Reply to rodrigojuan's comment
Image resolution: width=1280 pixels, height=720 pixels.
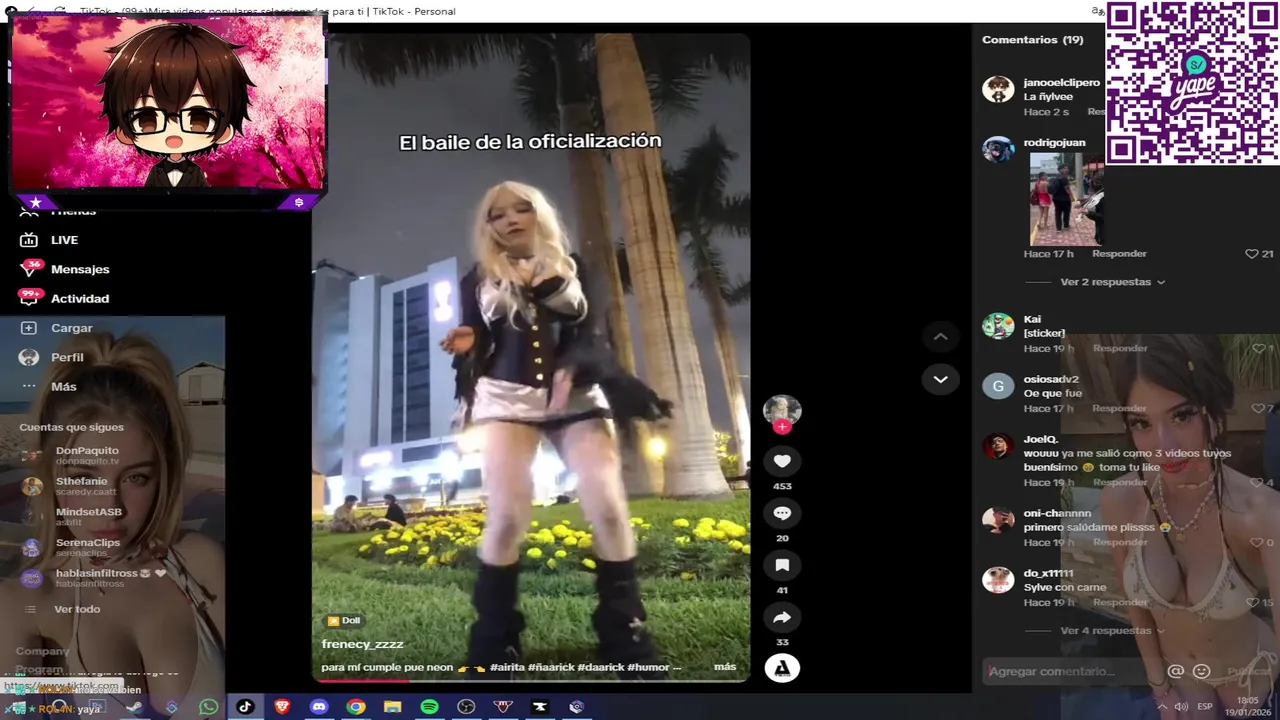pos(1119,254)
